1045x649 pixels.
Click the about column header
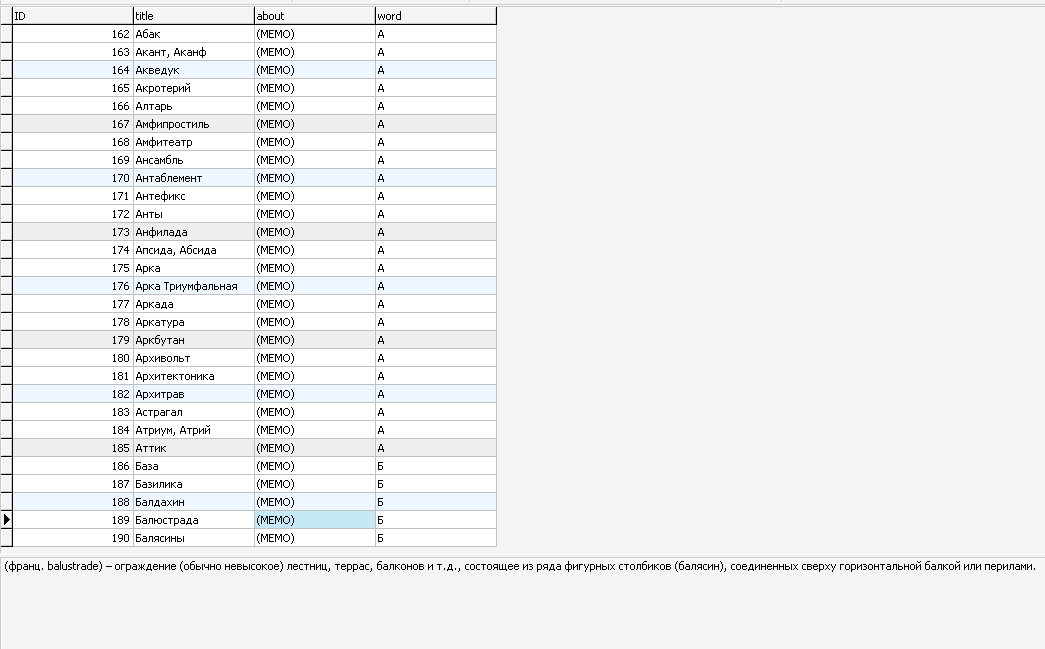pos(314,16)
